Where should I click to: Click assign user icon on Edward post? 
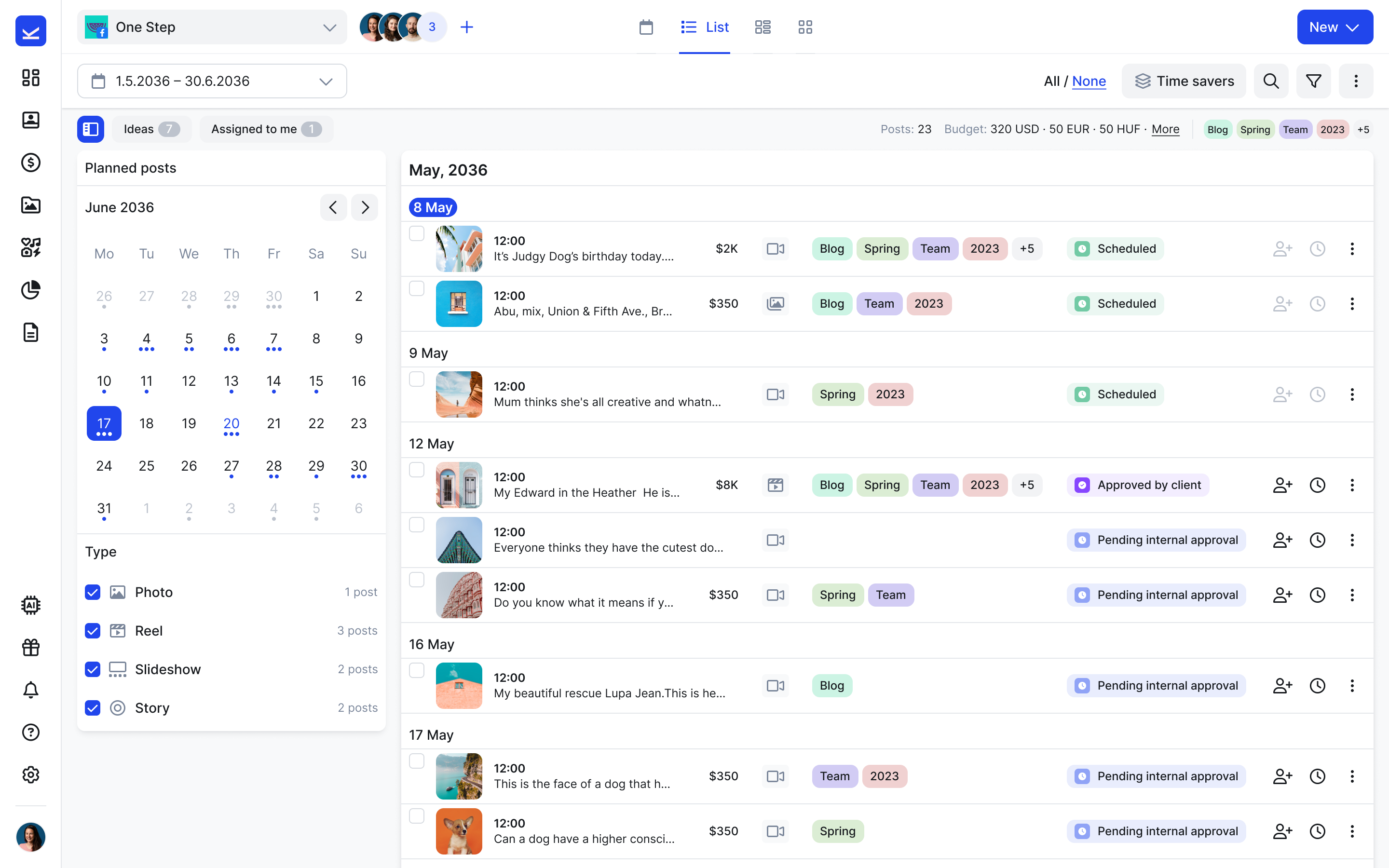(x=1281, y=485)
